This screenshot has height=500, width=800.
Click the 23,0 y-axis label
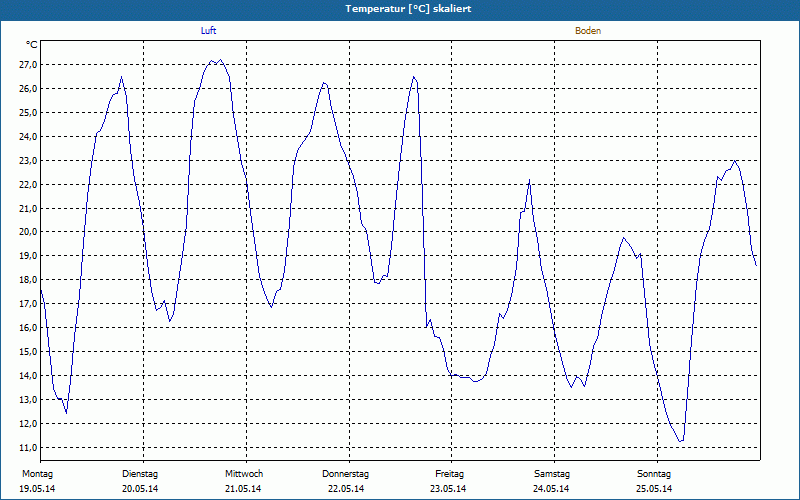[x=28, y=160]
